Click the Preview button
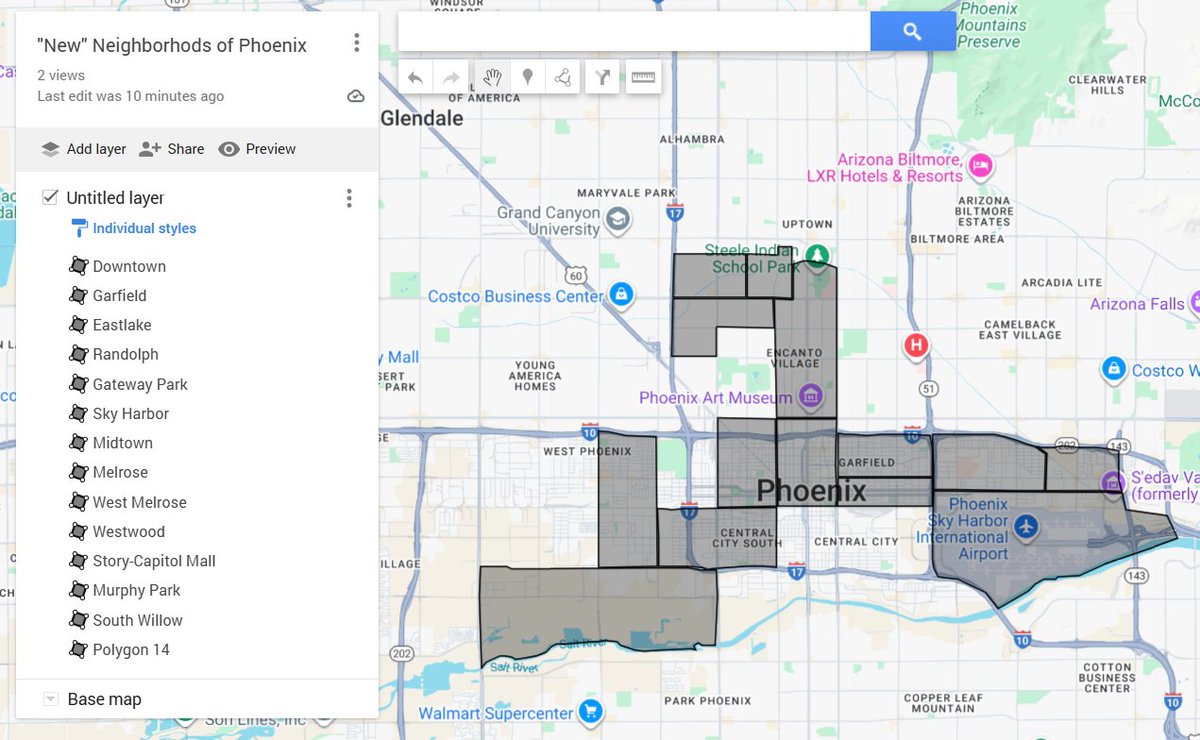Viewport: 1200px width, 740px height. [x=257, y=149]
